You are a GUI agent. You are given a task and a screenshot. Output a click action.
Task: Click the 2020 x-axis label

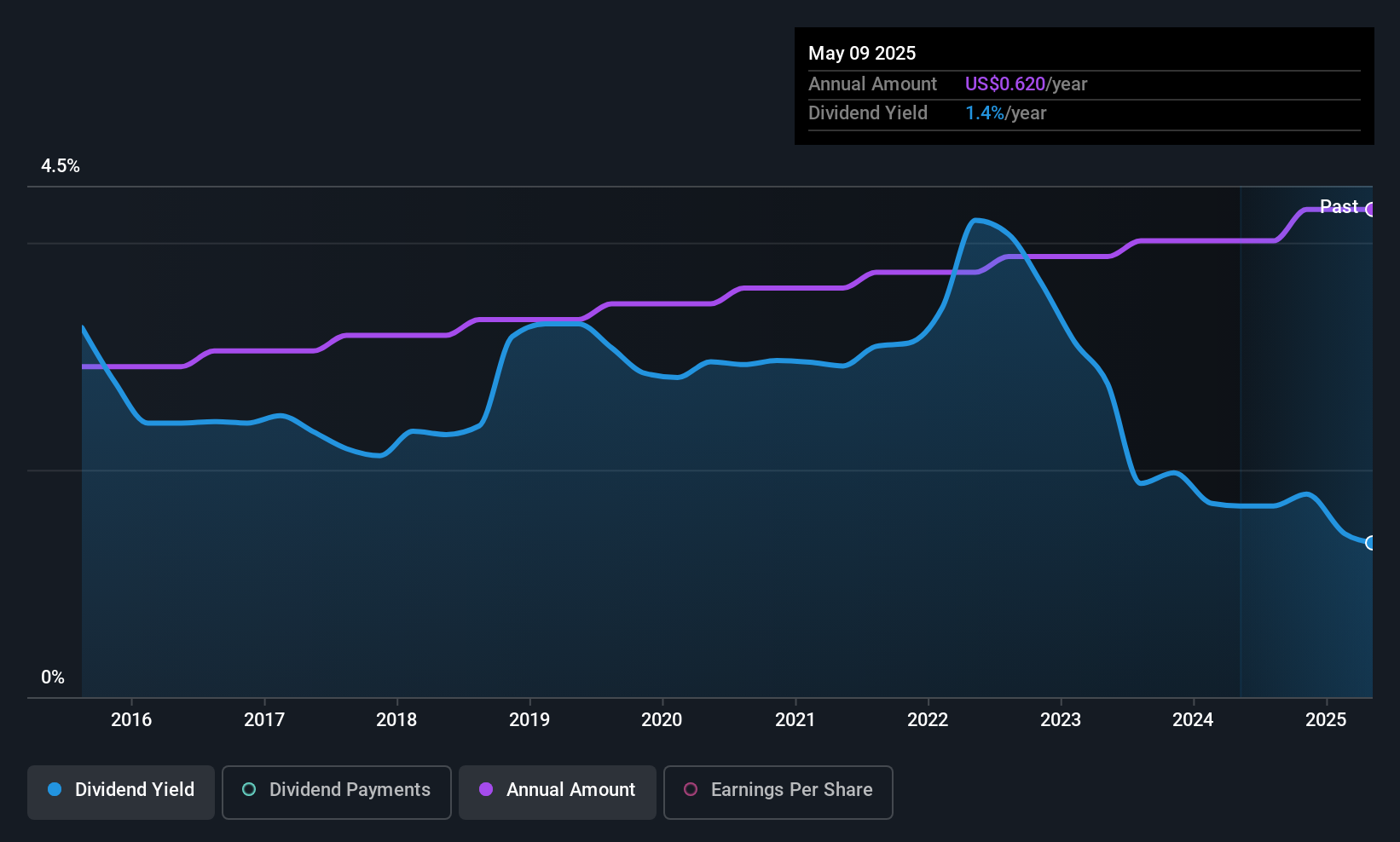662,720
